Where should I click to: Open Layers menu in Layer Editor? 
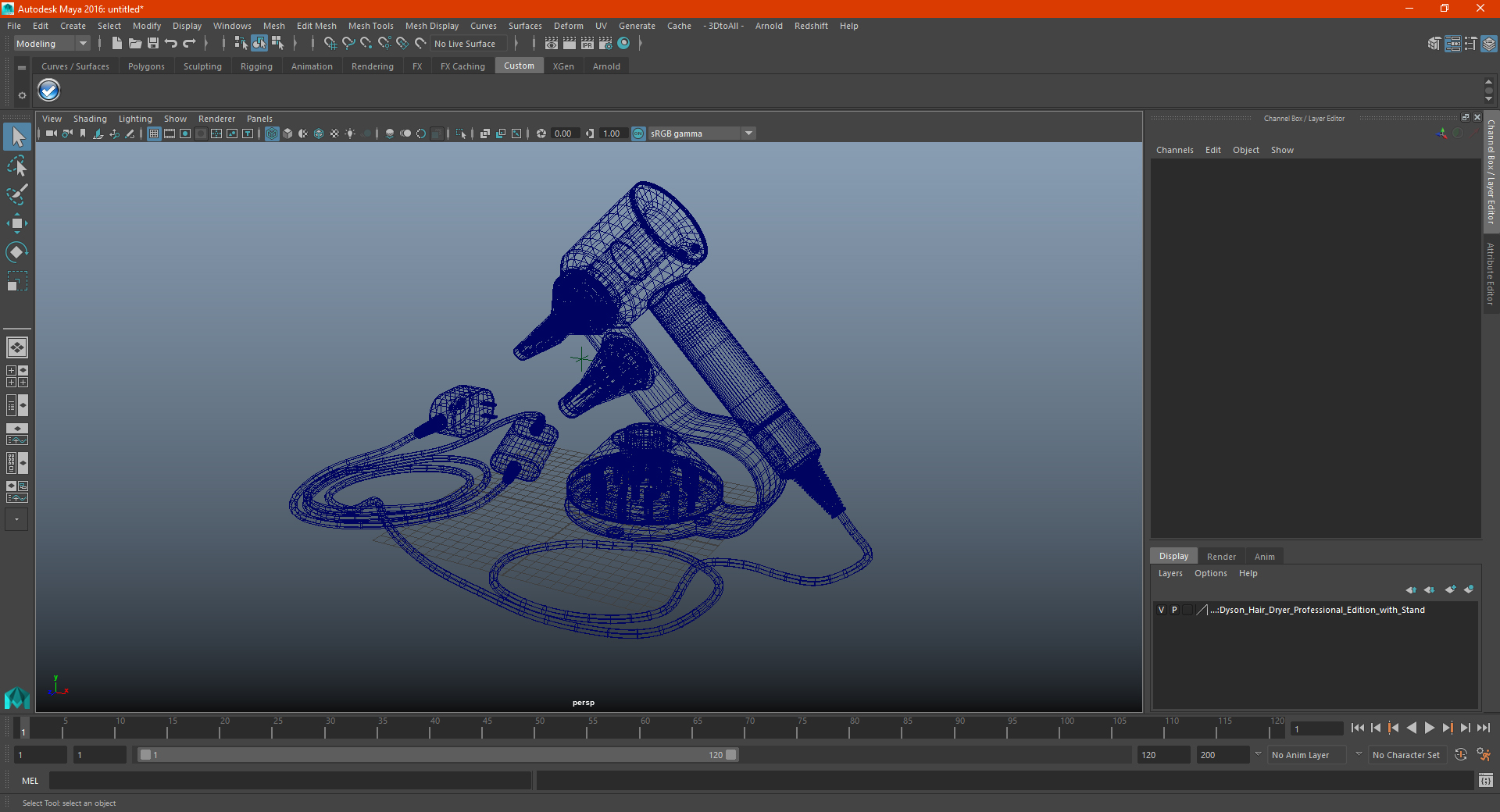coord(1170,573)
